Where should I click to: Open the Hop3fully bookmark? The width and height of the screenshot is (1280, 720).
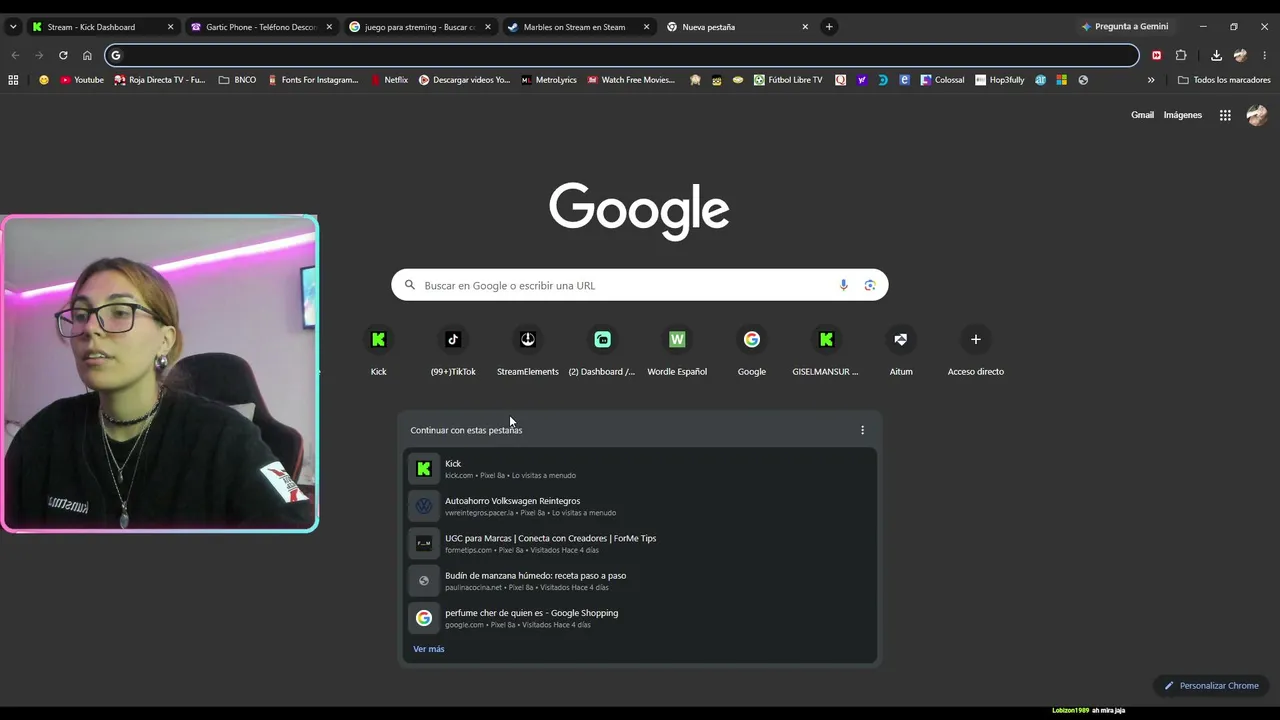1000,80
